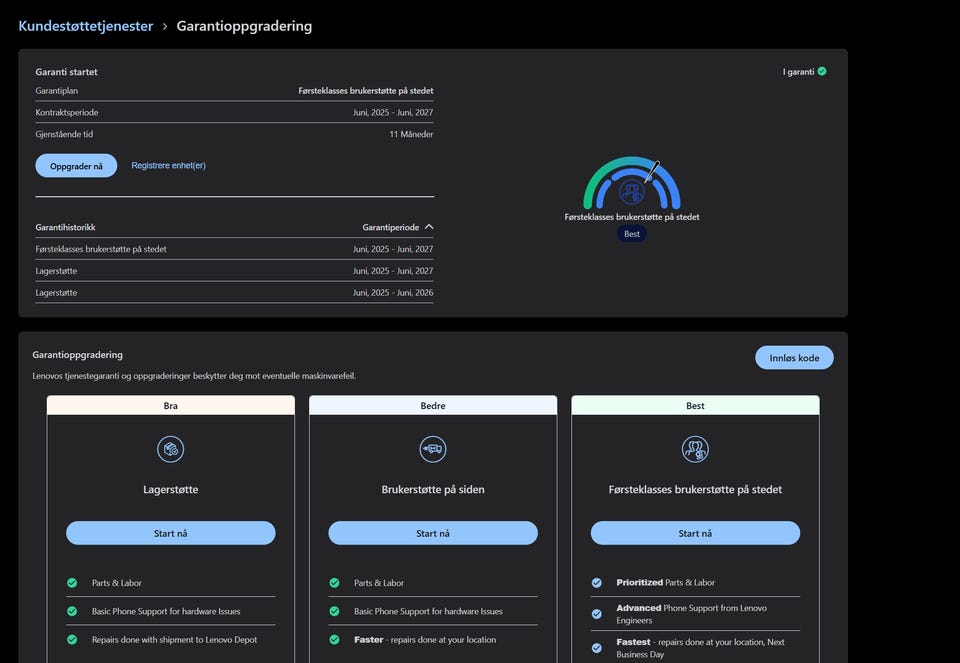Viewport: 960px width, 663px height.
Task: Collapse the Garantiperiode chevron
Action: tap(429, 227)
